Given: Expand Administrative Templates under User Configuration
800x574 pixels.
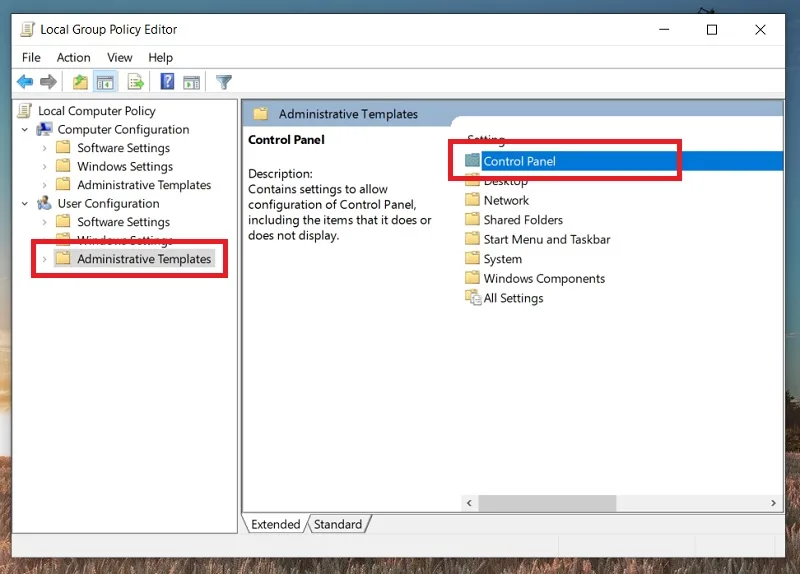Looking at the screenshot, I should pos(44,259).
